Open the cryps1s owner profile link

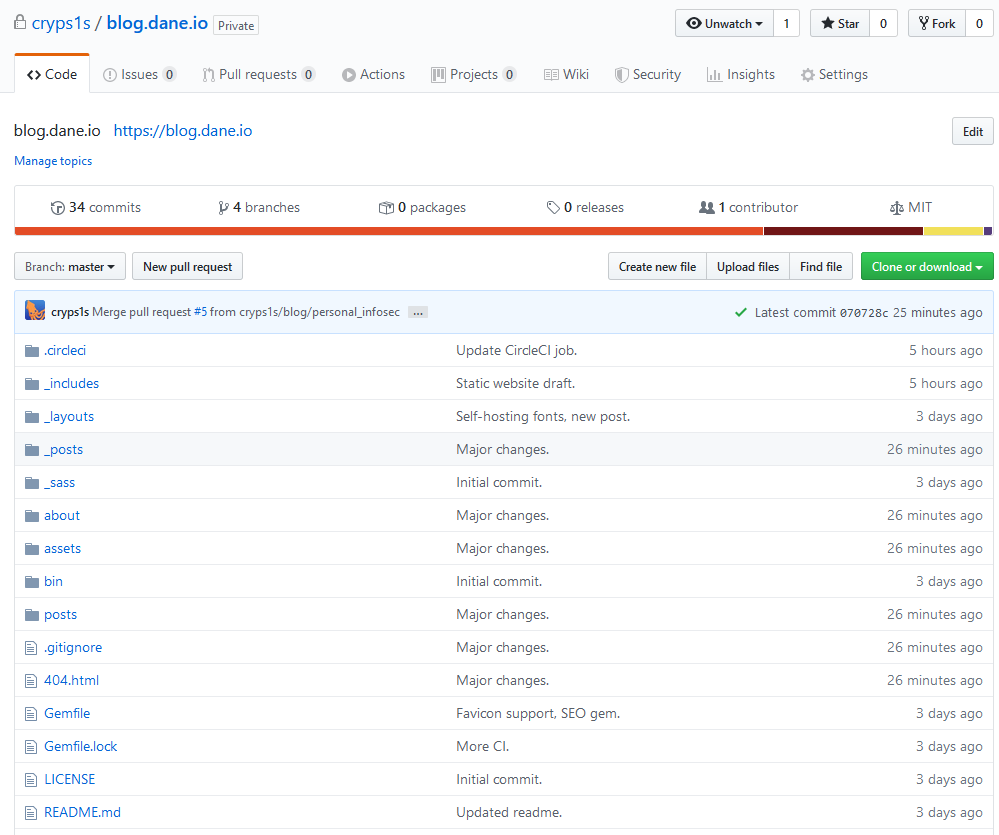tap(61, 23)
